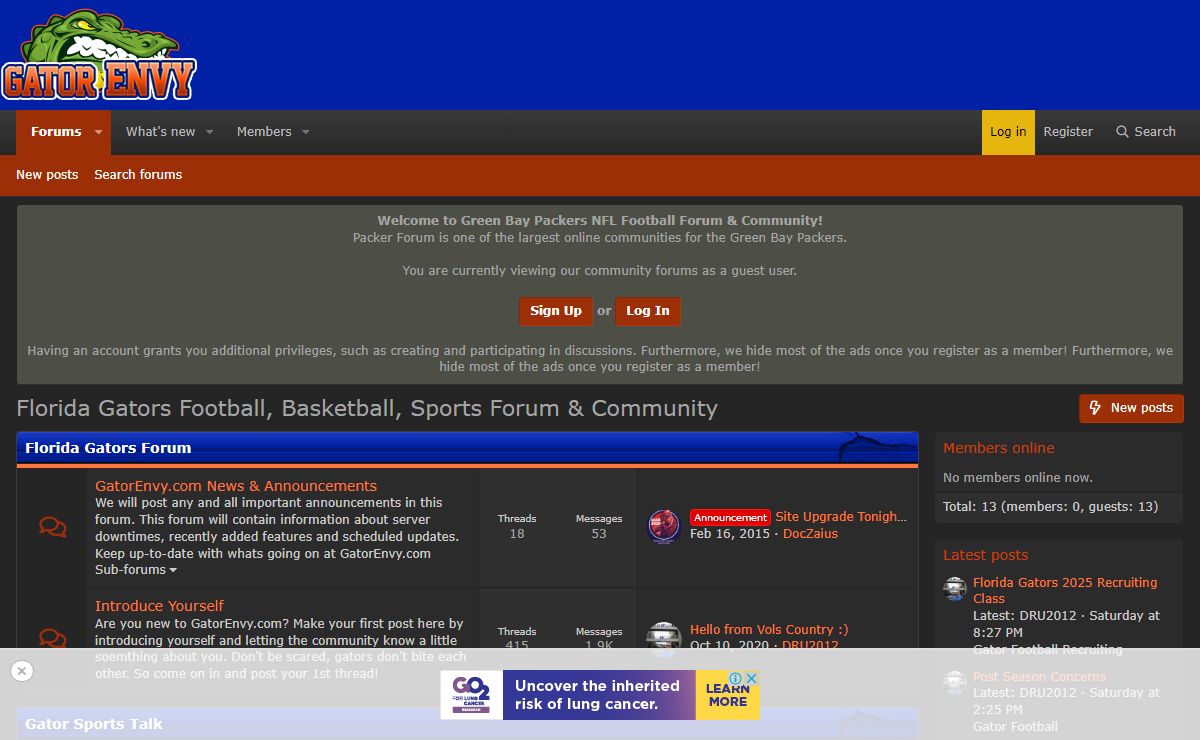
Task: Open DocZaius avatar next to Site Upgrade
Action: tap(664, 526)
